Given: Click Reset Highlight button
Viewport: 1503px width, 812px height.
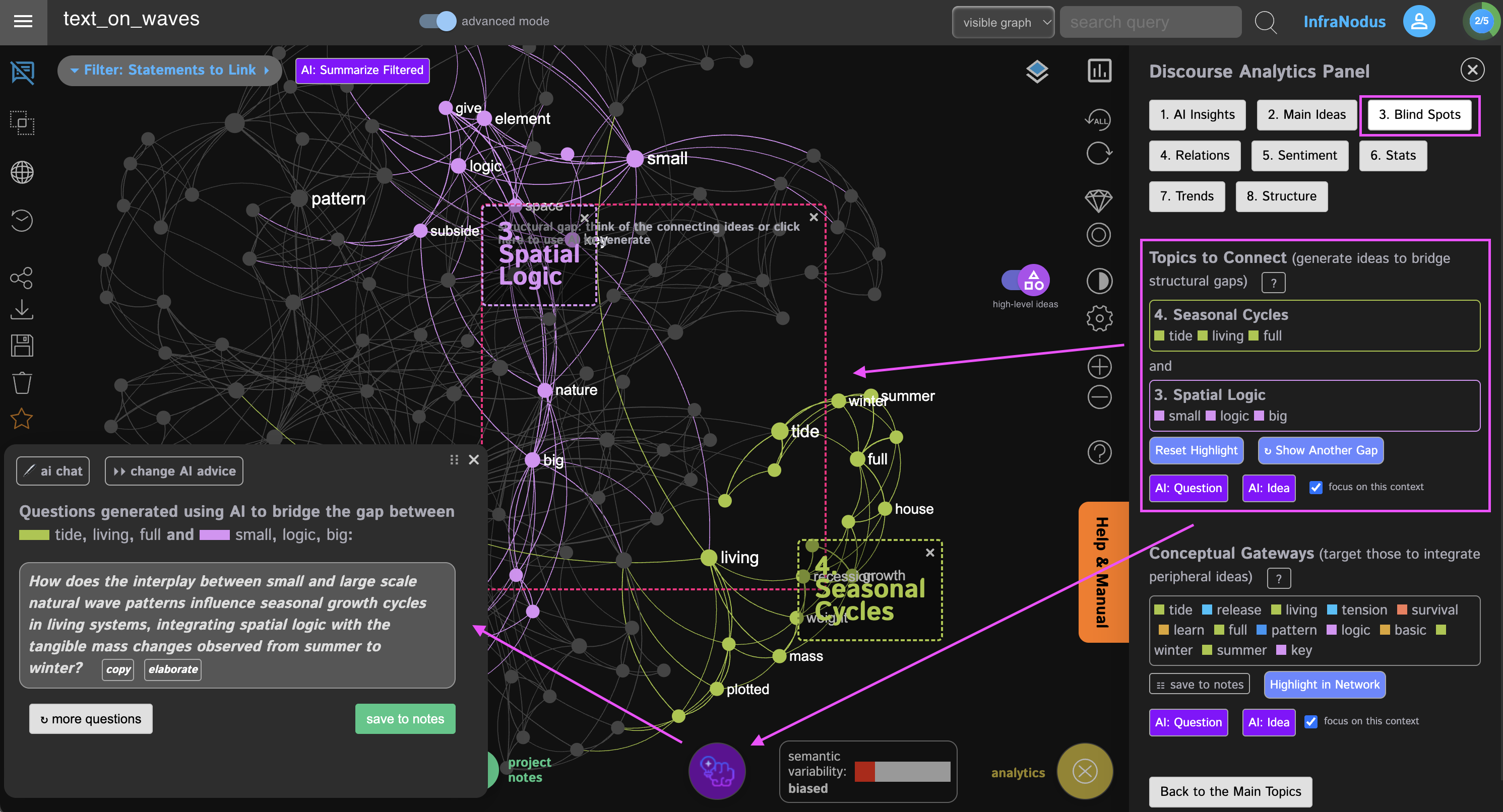Looking at the screenshot, I should coord(1196,451).
